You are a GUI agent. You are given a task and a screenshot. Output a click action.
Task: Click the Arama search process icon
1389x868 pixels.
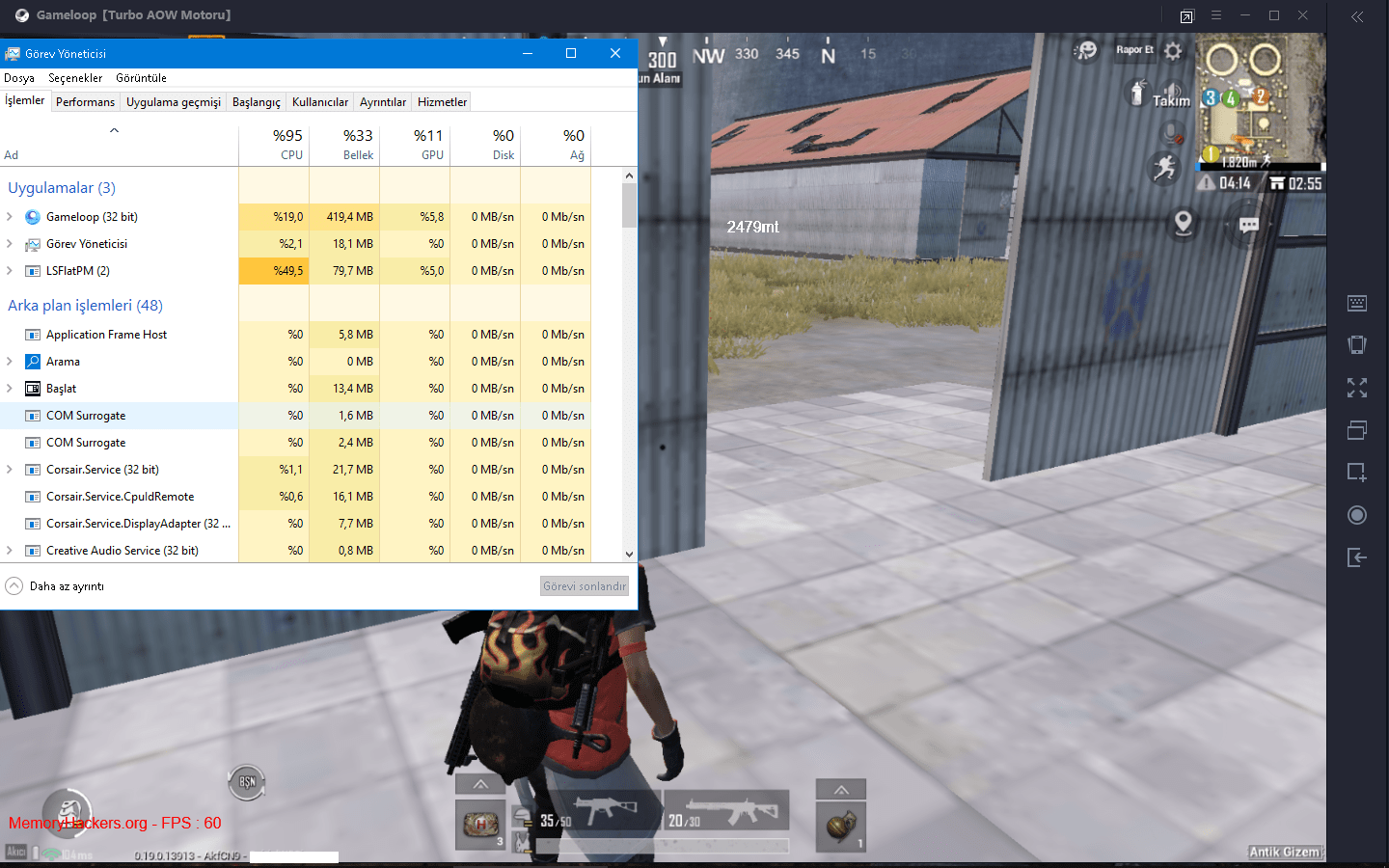point(33,362)
